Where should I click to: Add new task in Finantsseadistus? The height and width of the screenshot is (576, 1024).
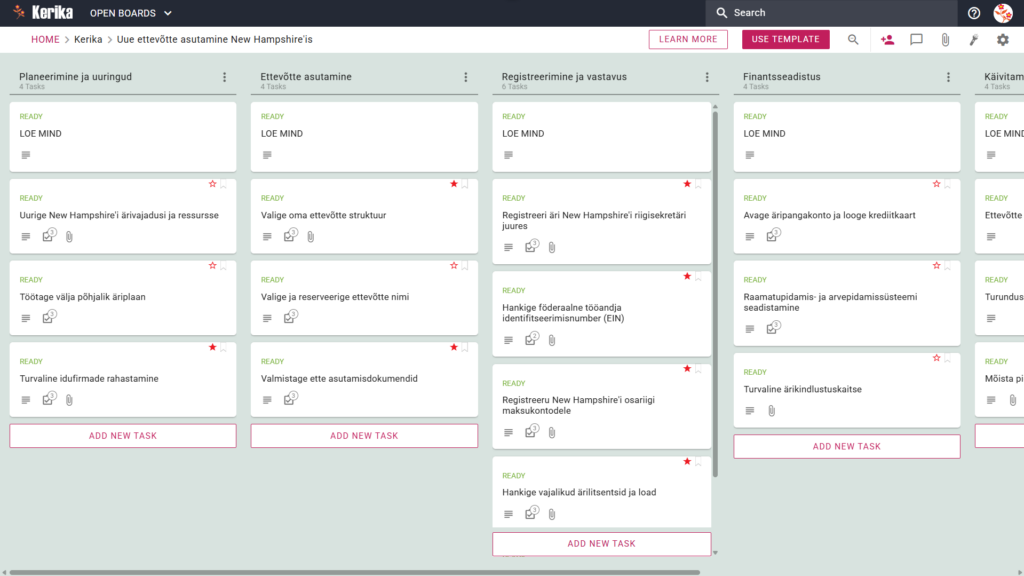click(846, 447)
